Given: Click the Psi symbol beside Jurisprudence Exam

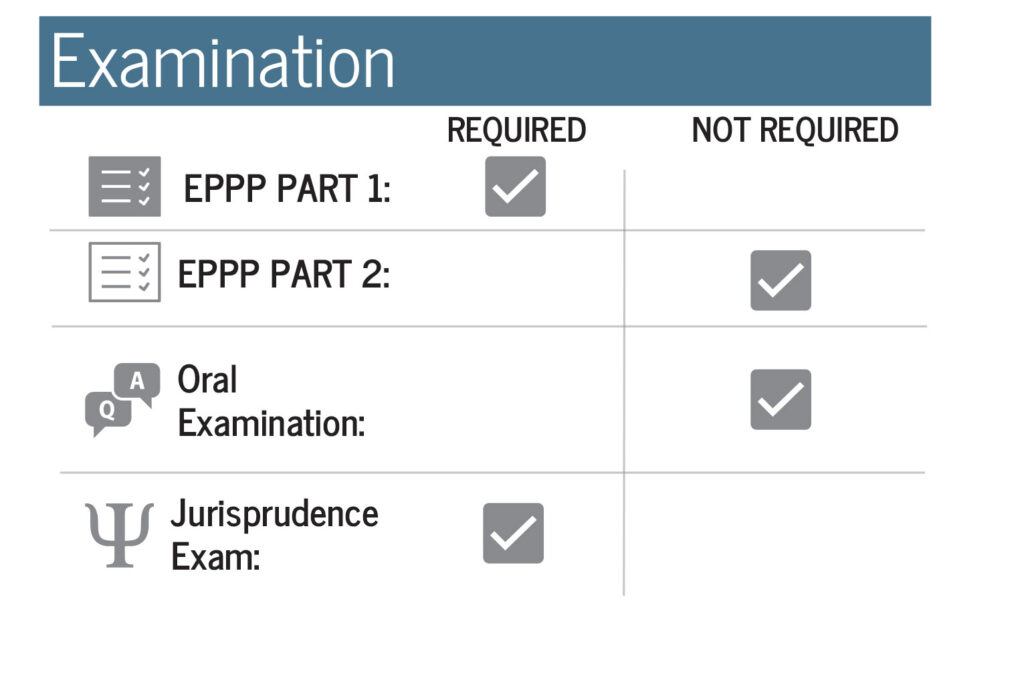Looking at the screenshot, I should (120, 535).
